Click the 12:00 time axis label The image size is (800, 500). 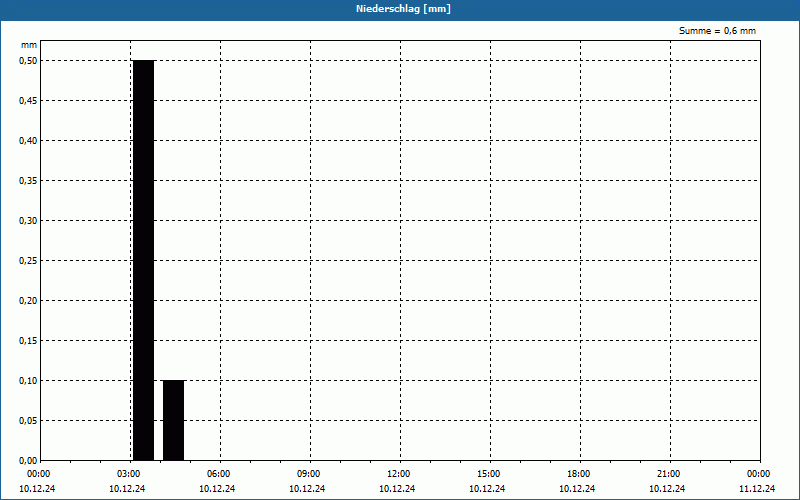[398, 474]
